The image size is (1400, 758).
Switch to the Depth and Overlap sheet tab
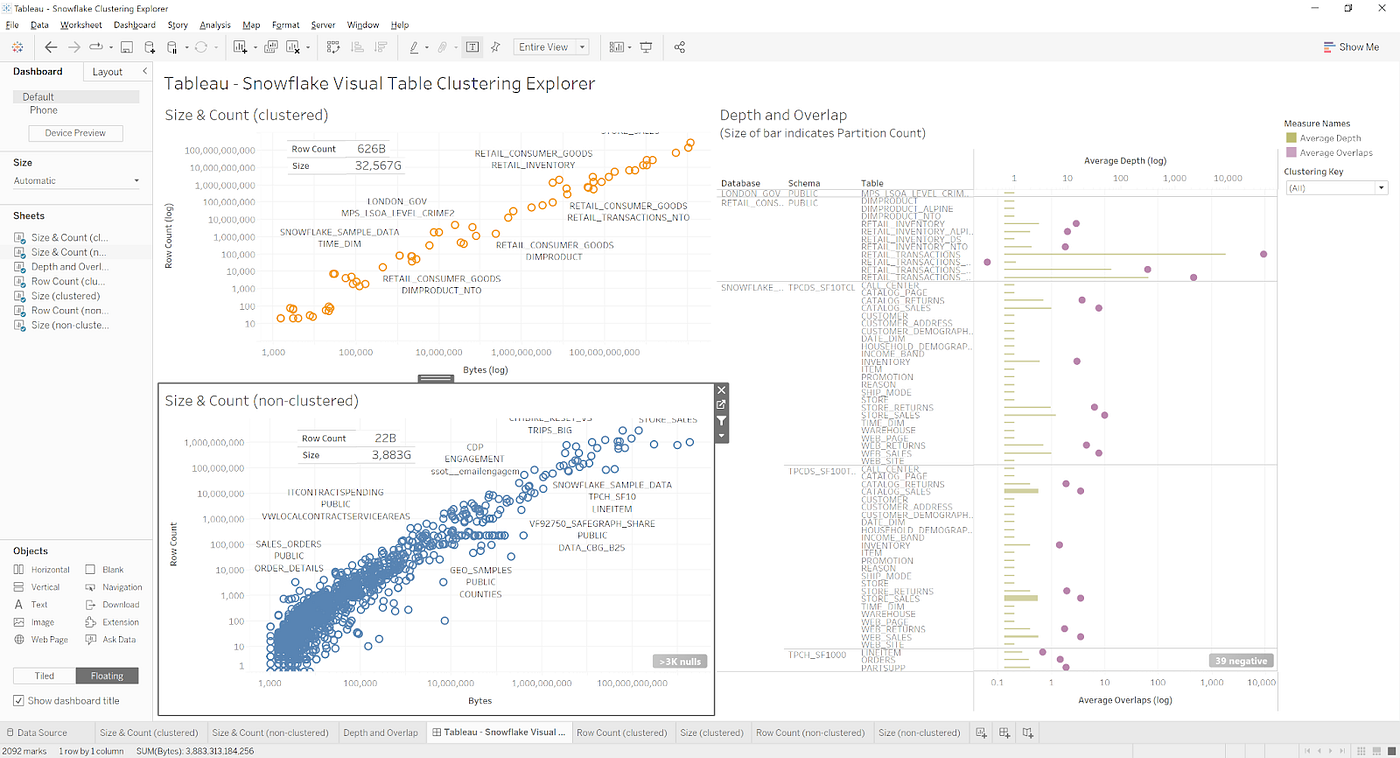coord(380,733)
